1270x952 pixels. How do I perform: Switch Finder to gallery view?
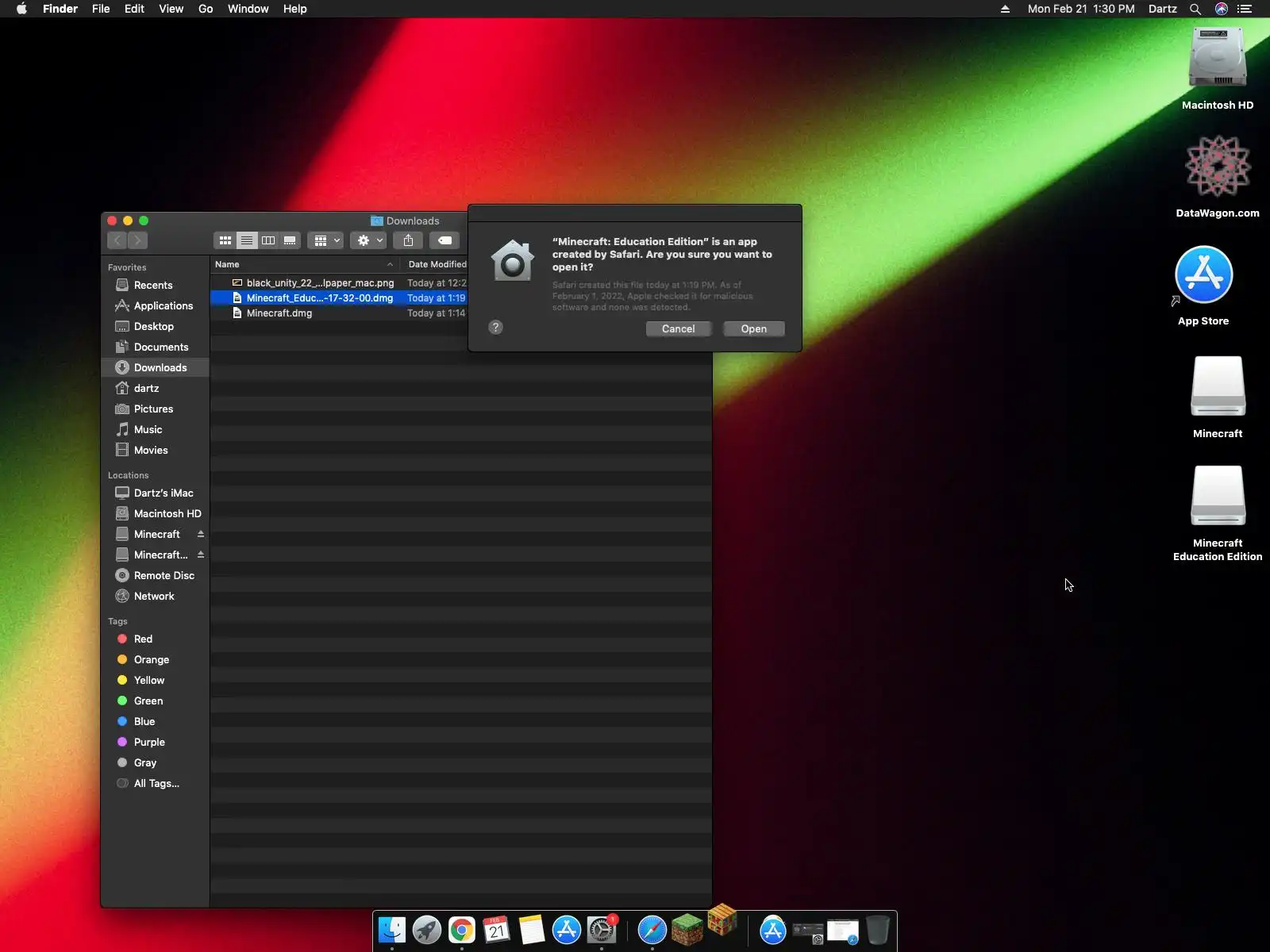tap(290, 240)
